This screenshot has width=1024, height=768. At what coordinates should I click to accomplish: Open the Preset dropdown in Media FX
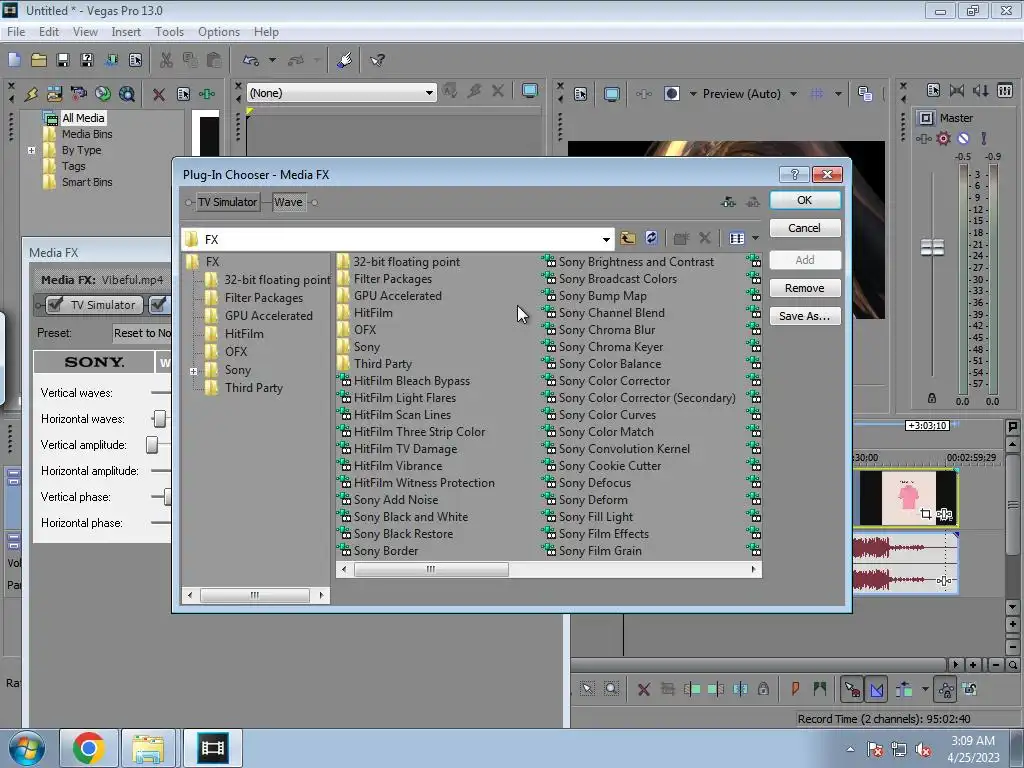pos(142,333)
